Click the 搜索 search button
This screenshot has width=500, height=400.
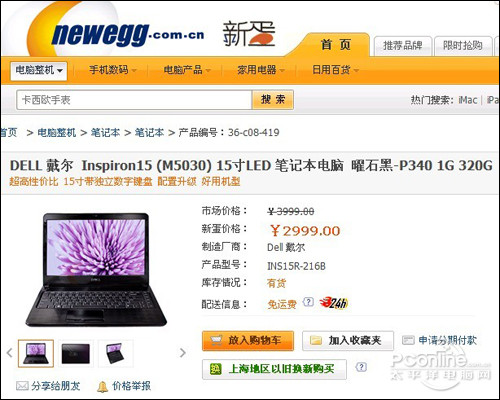tap(273, 99)
